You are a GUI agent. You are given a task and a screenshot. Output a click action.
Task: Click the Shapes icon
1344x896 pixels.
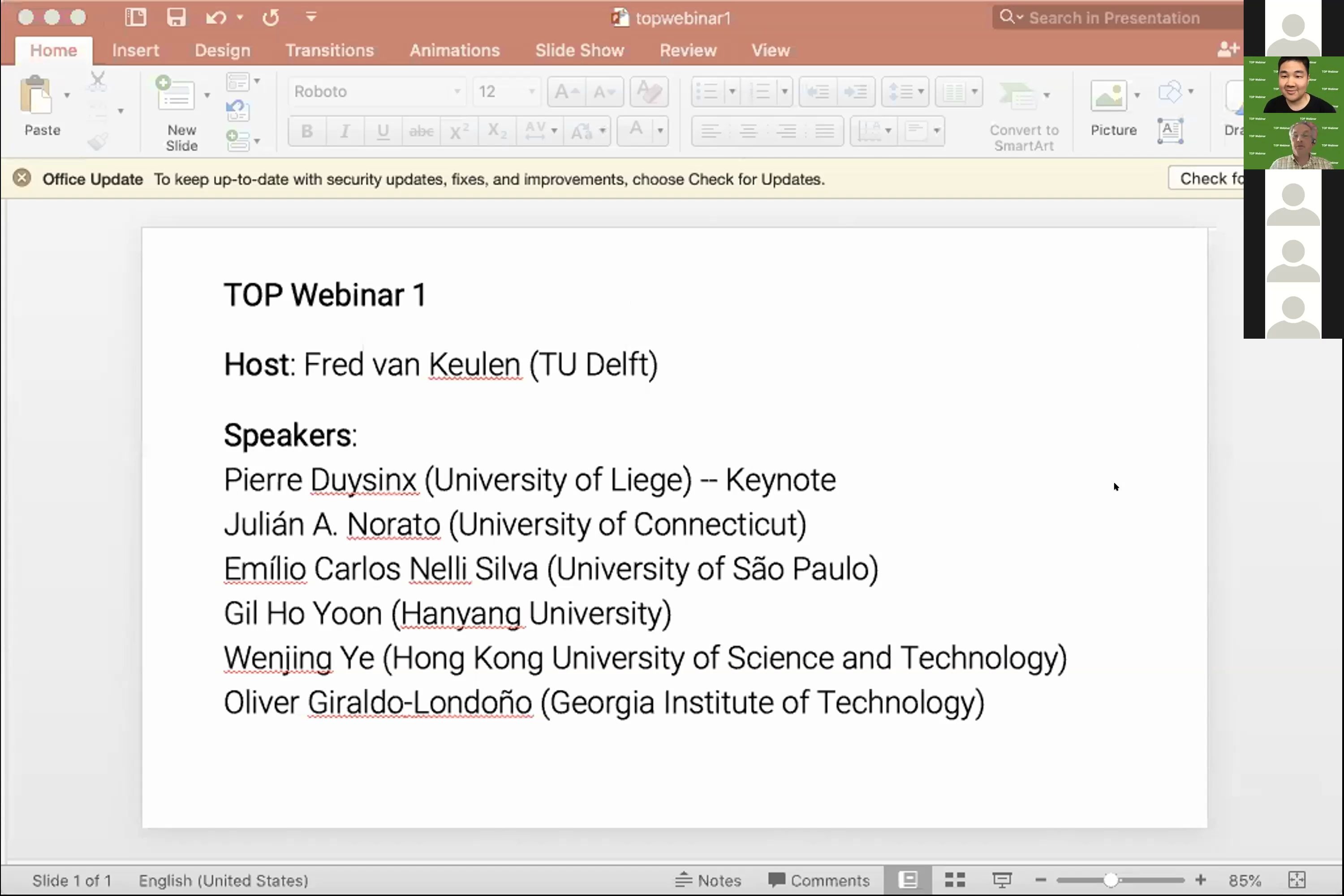pos(1169,91)
